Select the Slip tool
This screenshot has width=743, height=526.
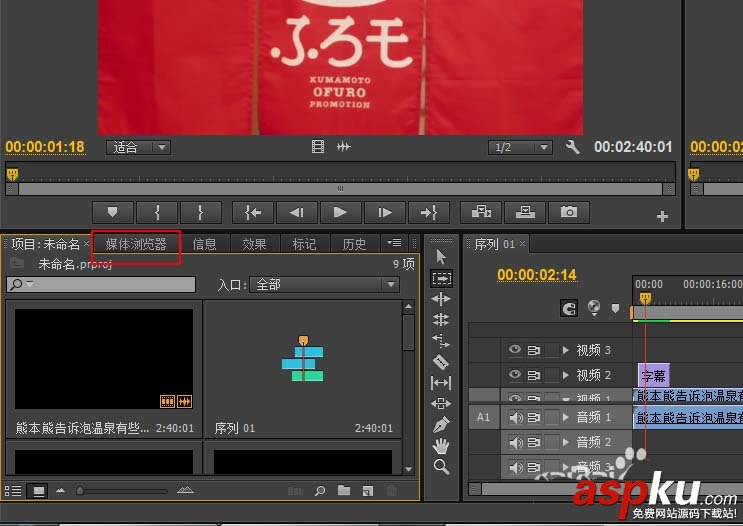coord(441,382)
